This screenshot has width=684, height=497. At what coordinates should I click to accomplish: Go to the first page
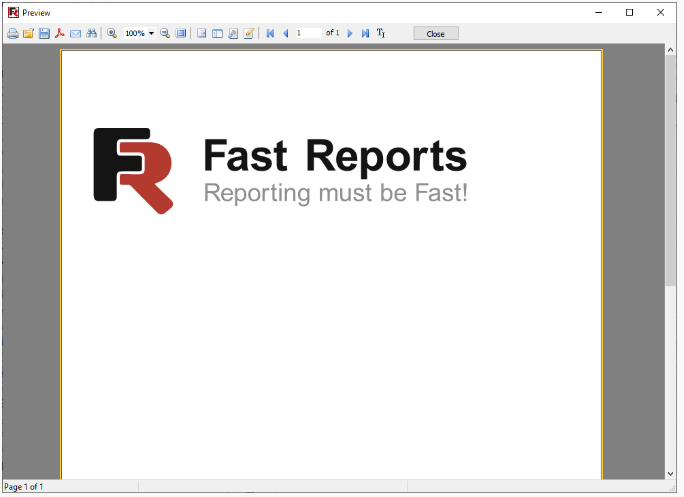click(270, 33)
